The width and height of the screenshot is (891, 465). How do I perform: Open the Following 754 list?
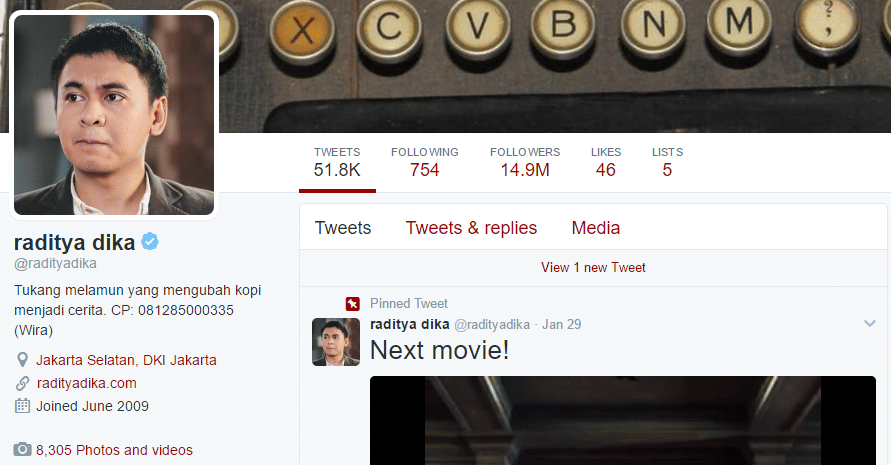pos(424,162)
